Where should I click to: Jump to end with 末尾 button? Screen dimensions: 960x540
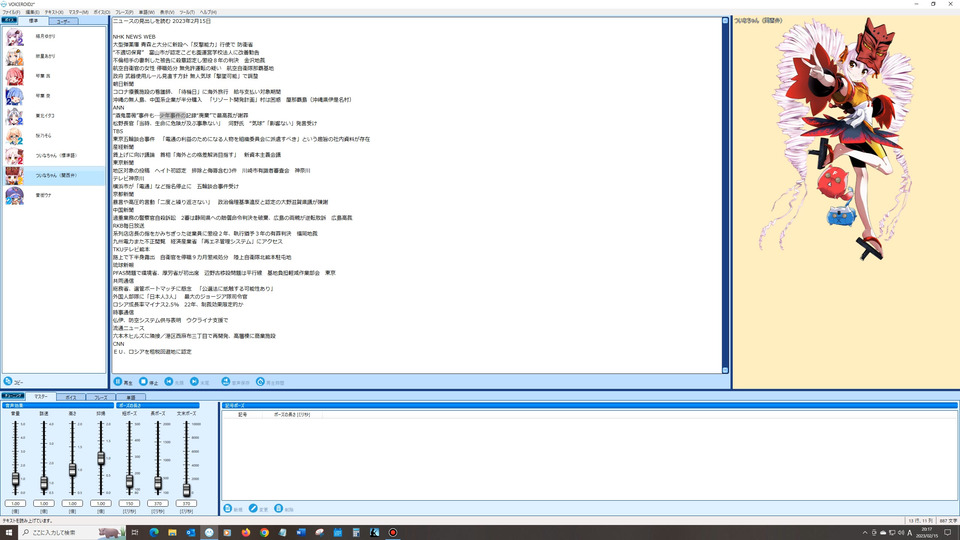[200, 382]
